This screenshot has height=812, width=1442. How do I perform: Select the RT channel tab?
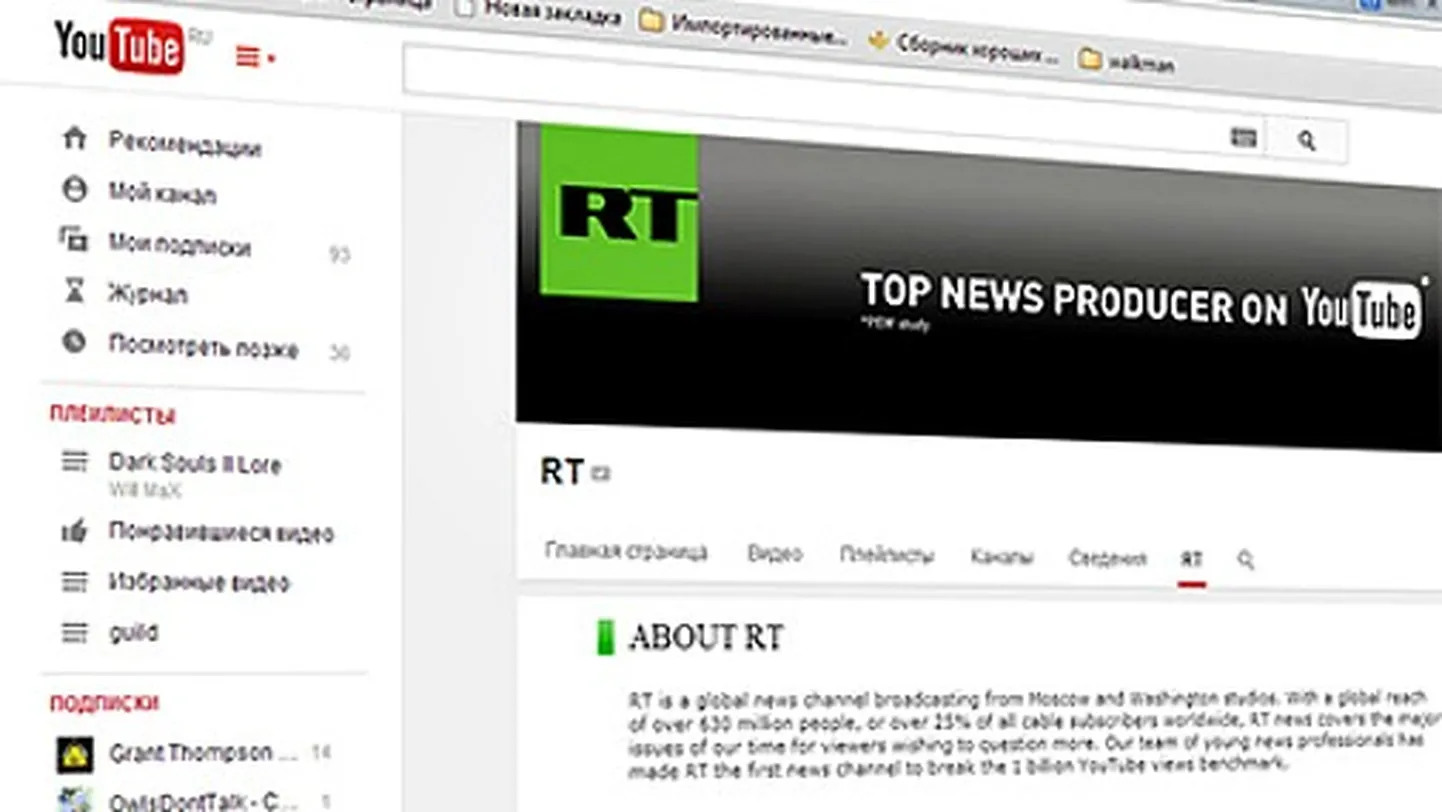pyautogui.click(x=1191, y=560)
